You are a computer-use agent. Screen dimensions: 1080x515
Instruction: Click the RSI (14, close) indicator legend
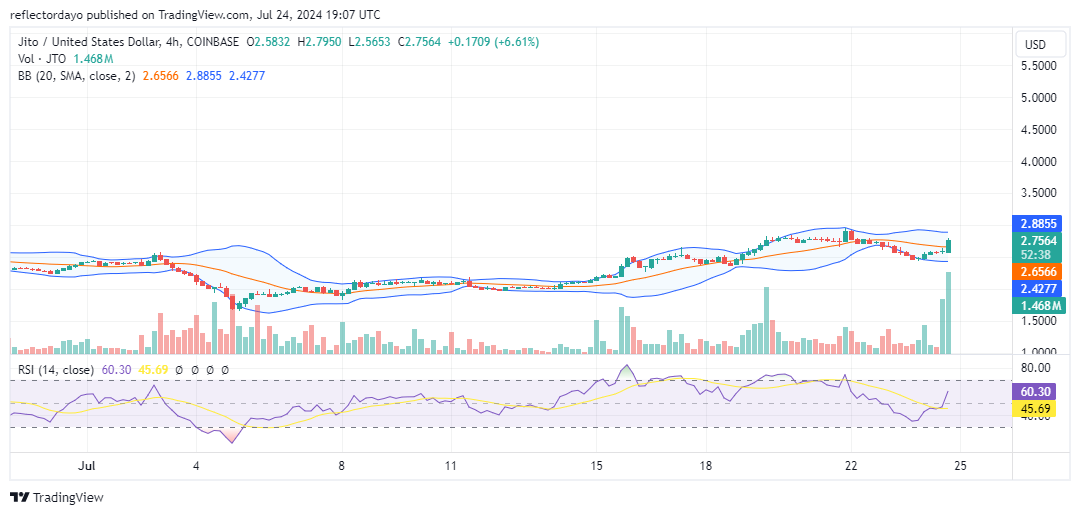(56, 370)
